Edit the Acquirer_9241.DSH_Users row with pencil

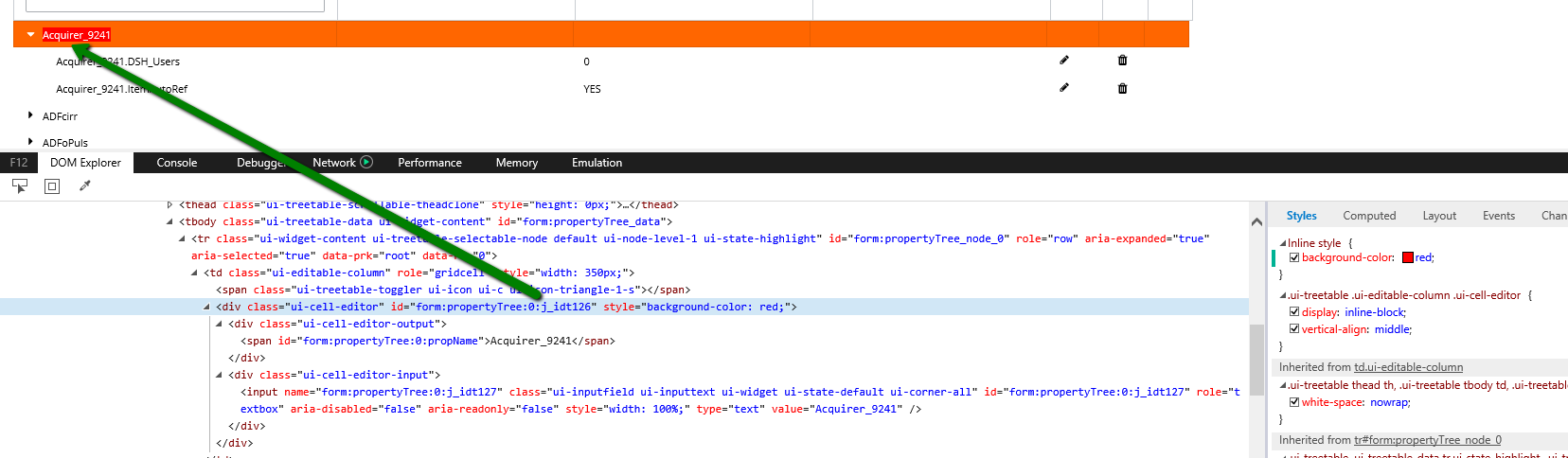[x=1064, y=61]
